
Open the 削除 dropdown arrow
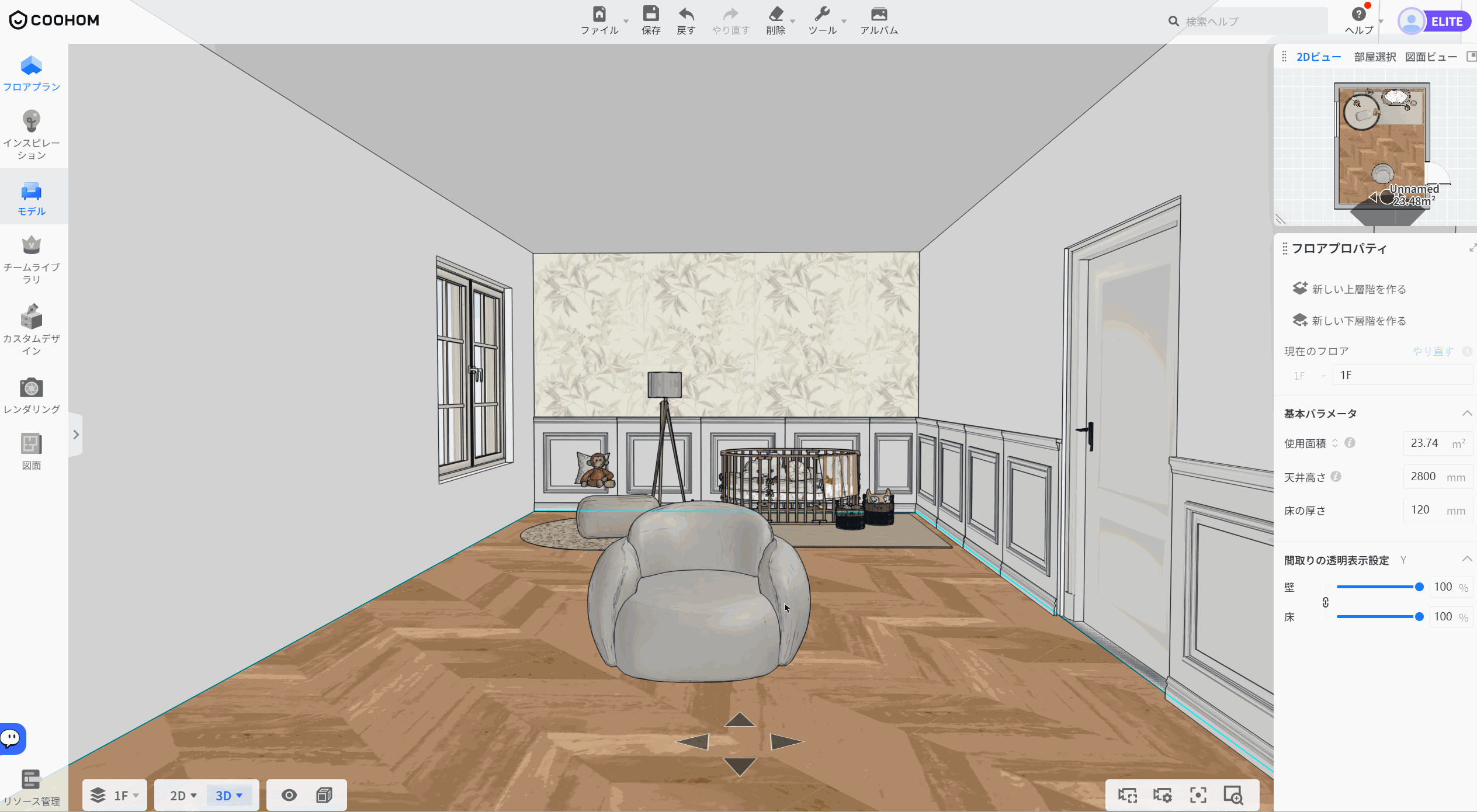tap(793, 21)
